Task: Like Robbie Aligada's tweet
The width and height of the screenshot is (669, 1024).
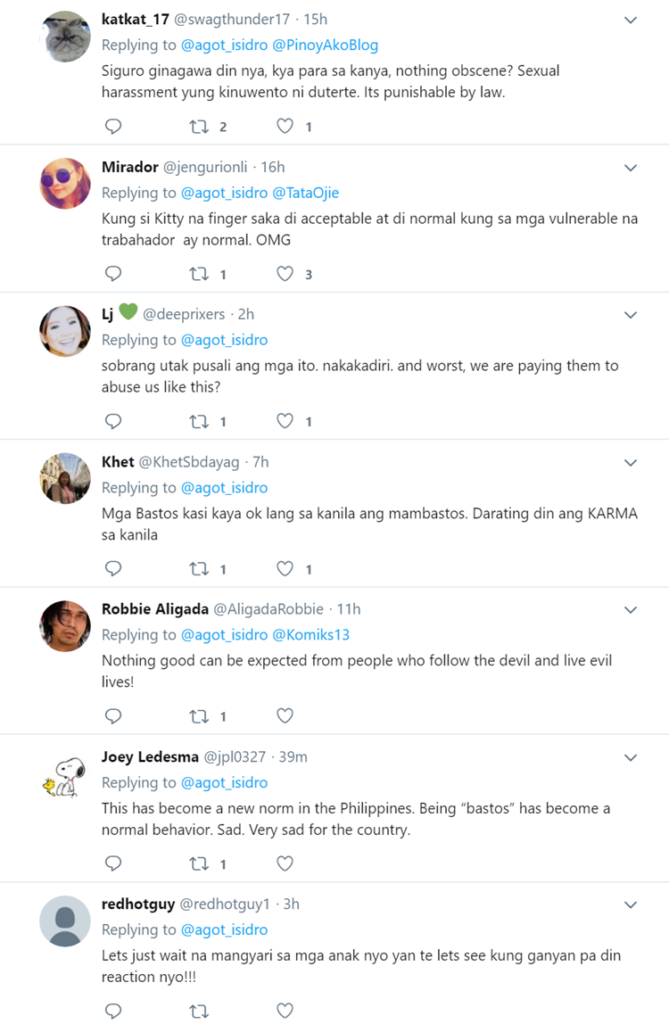Action: (285, 716)
